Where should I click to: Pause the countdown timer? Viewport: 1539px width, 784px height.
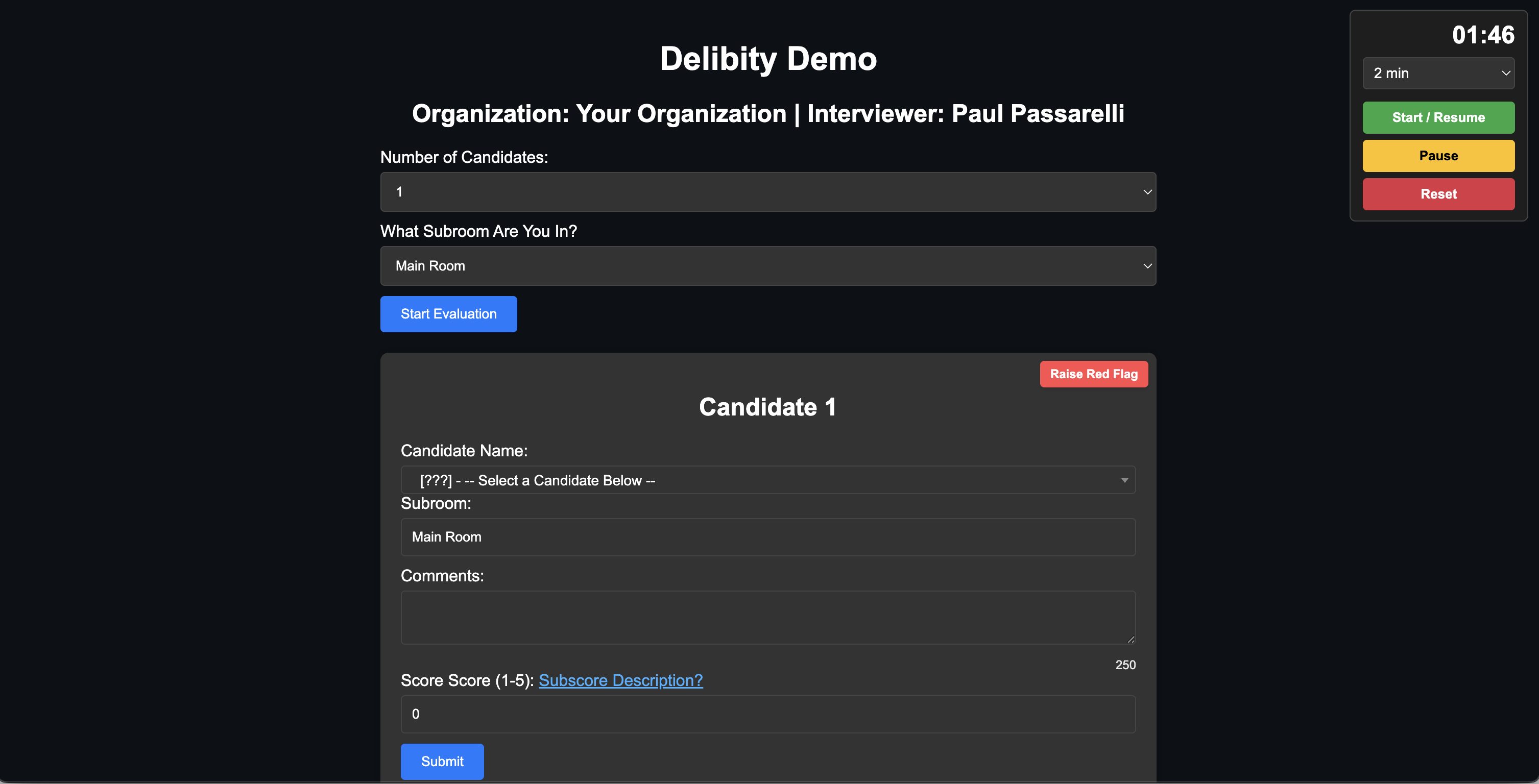(1438, 156)
